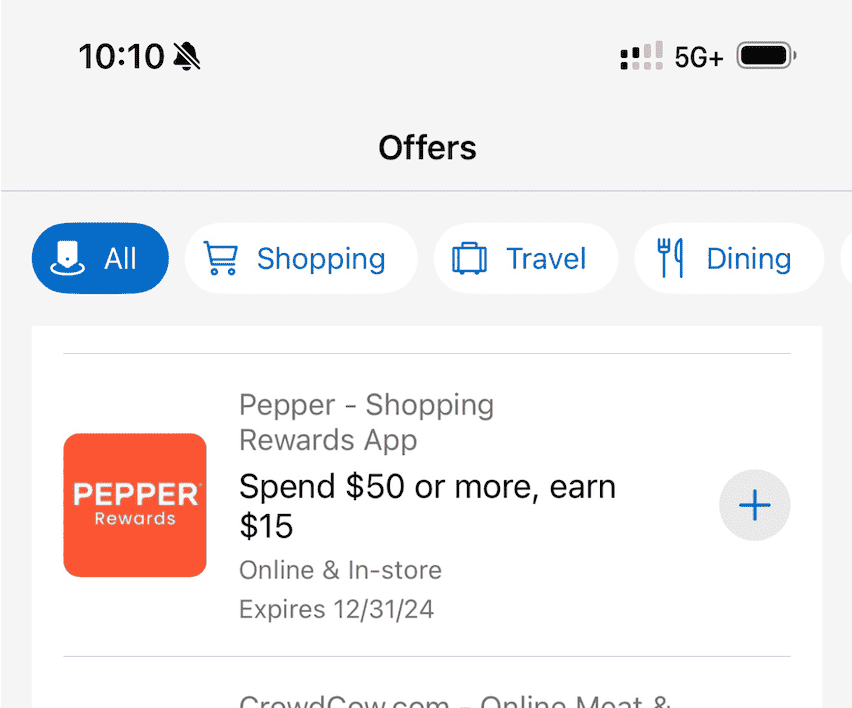Select the Dining filter chip
Viewport: 852px width, 708px height.
(729, 258)
